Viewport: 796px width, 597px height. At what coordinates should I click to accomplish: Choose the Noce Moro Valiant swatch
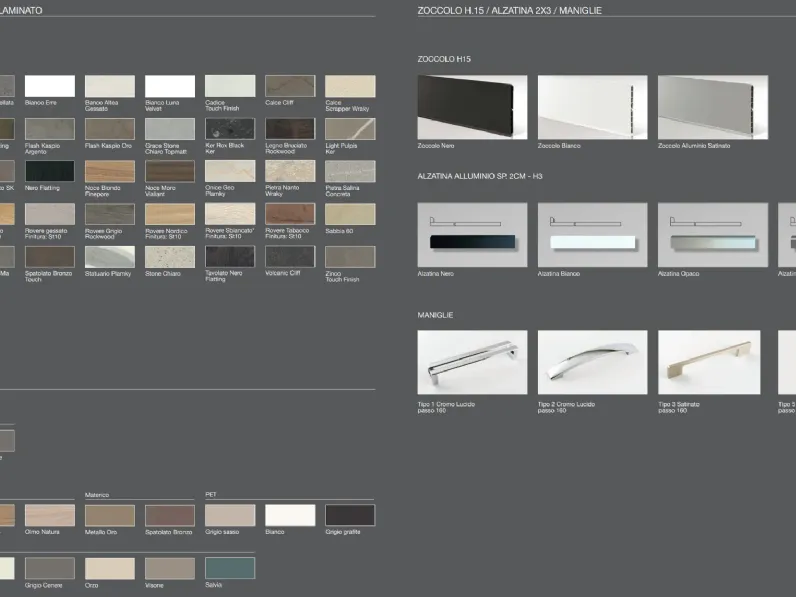pyautogui.click(x=170, y=172)
